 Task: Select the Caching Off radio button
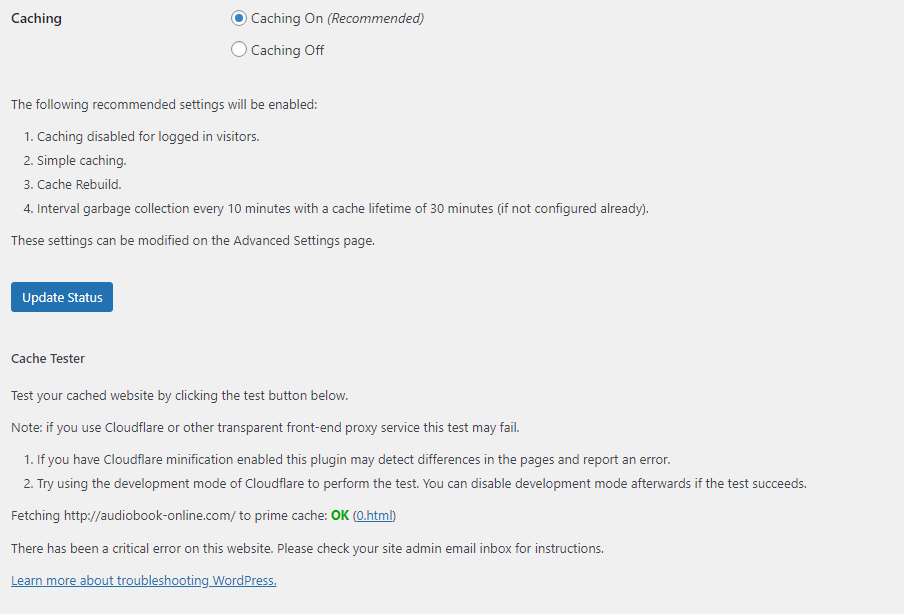[x=239, y=50]
